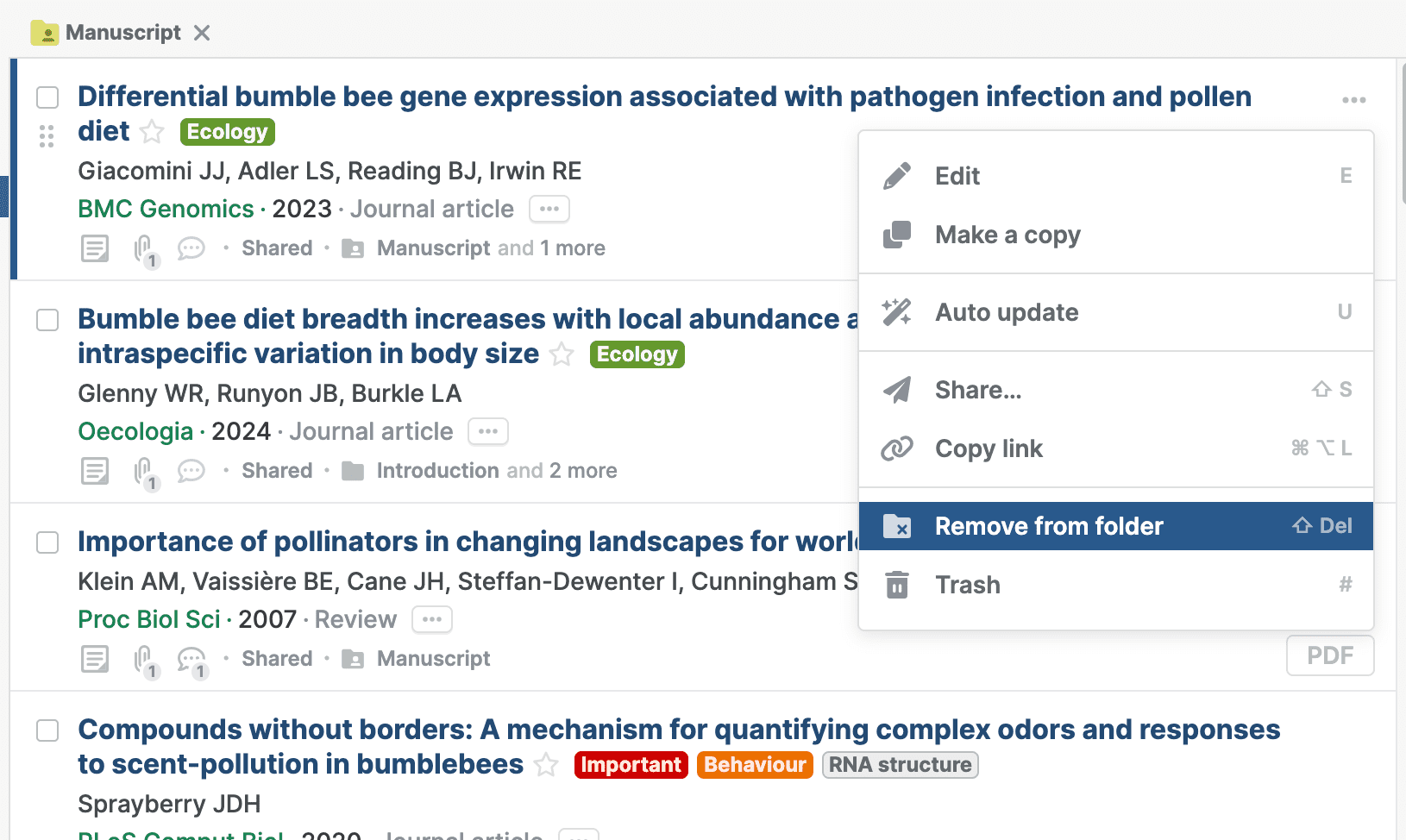Select Auto update from the context menu
1406x840 pixels.
point(1007,312)
